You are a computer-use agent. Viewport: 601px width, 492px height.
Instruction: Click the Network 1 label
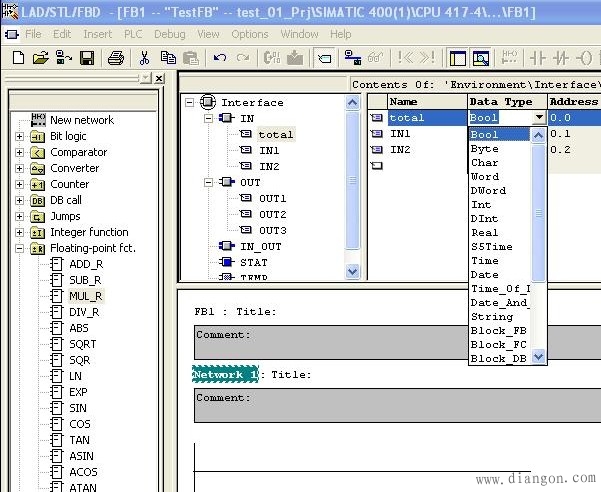click(226, 374)
